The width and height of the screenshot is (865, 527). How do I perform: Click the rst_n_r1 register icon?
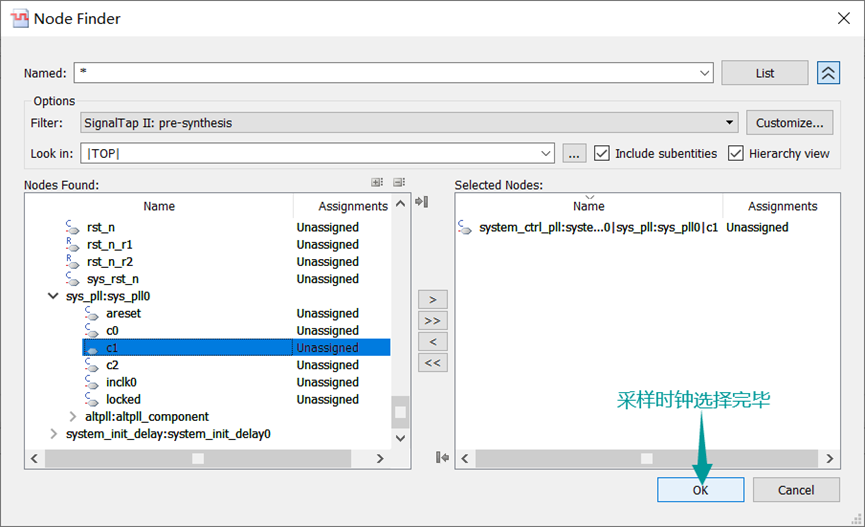[72, 244]
